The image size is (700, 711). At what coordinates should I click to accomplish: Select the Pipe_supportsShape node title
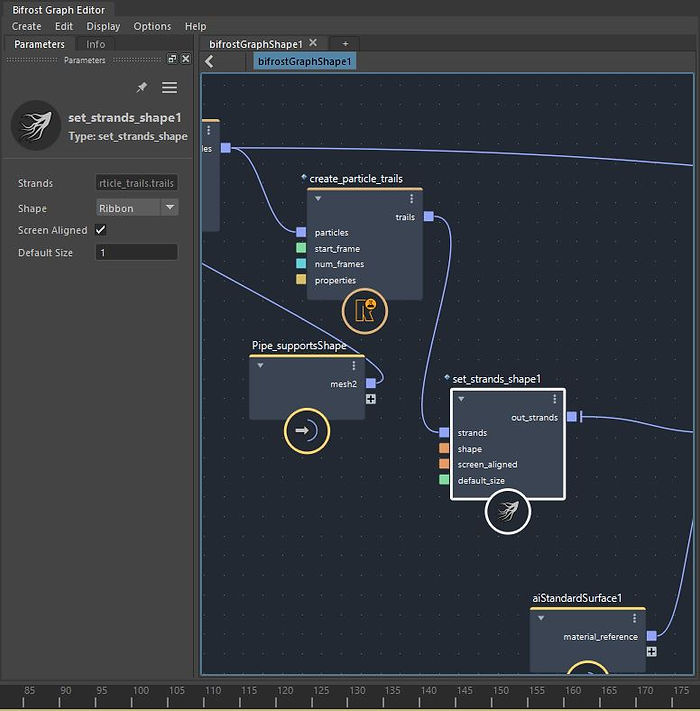pyautogui.click(x=299, y=346)
